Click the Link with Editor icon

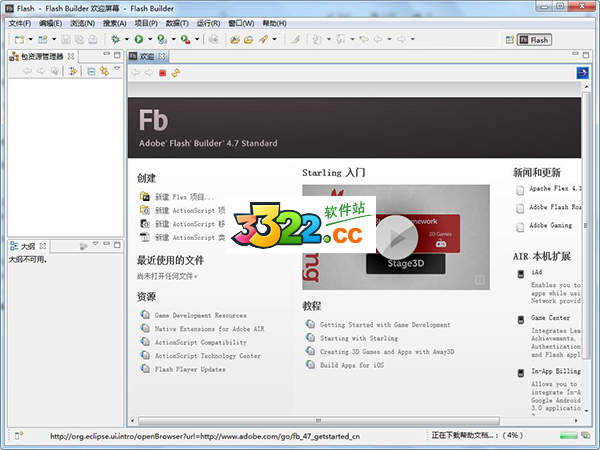(104, 72)
